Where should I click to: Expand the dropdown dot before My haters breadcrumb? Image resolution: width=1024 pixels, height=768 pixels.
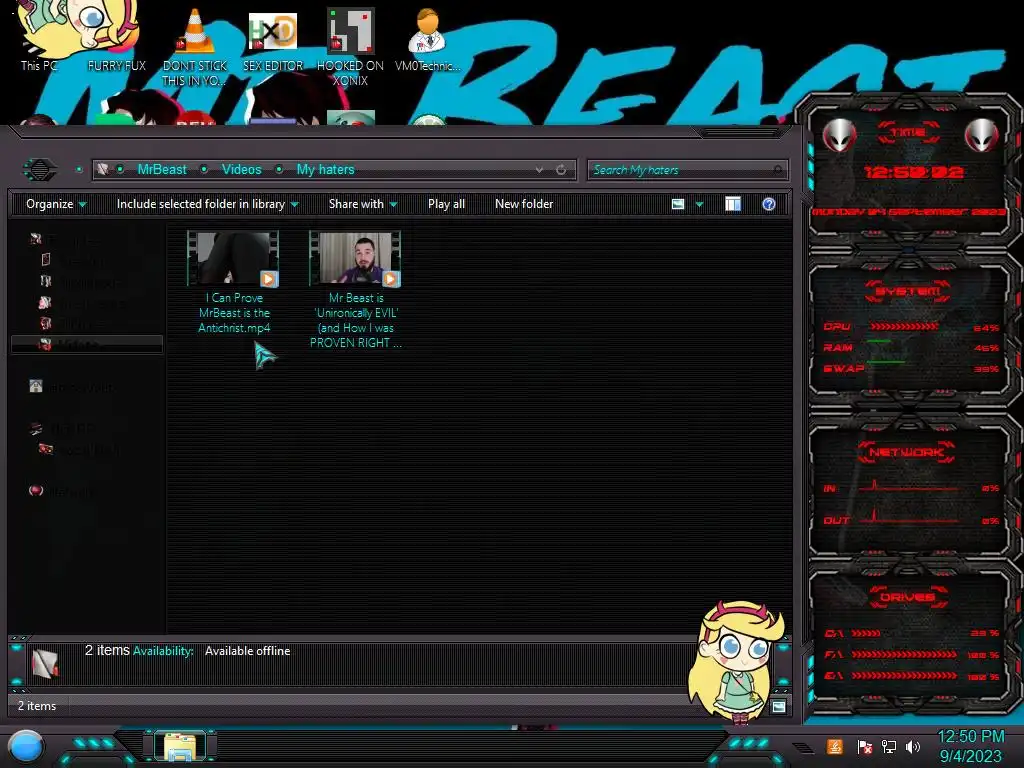point(280,170)
